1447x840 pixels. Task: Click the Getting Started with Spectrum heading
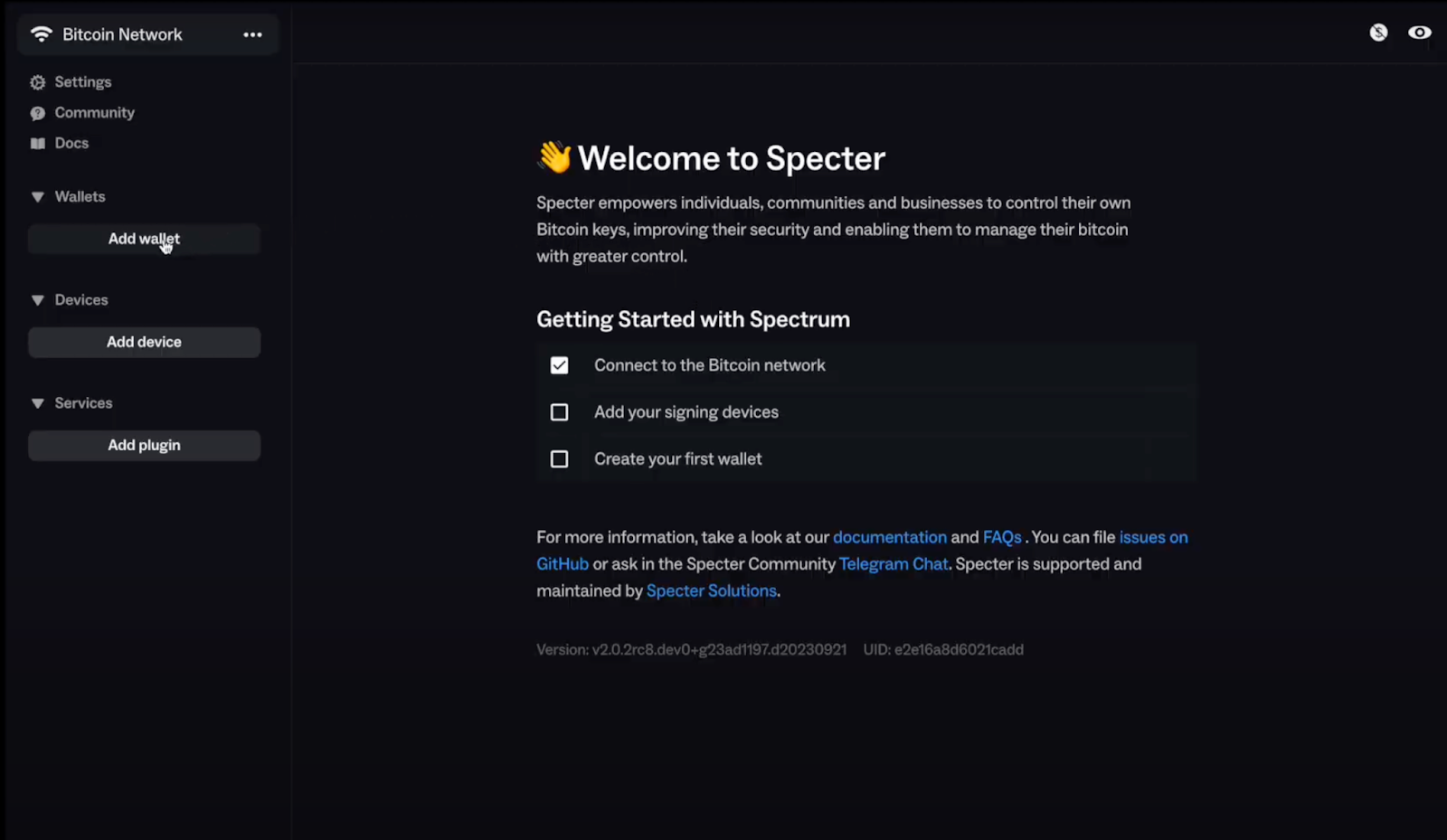(694, 319)
